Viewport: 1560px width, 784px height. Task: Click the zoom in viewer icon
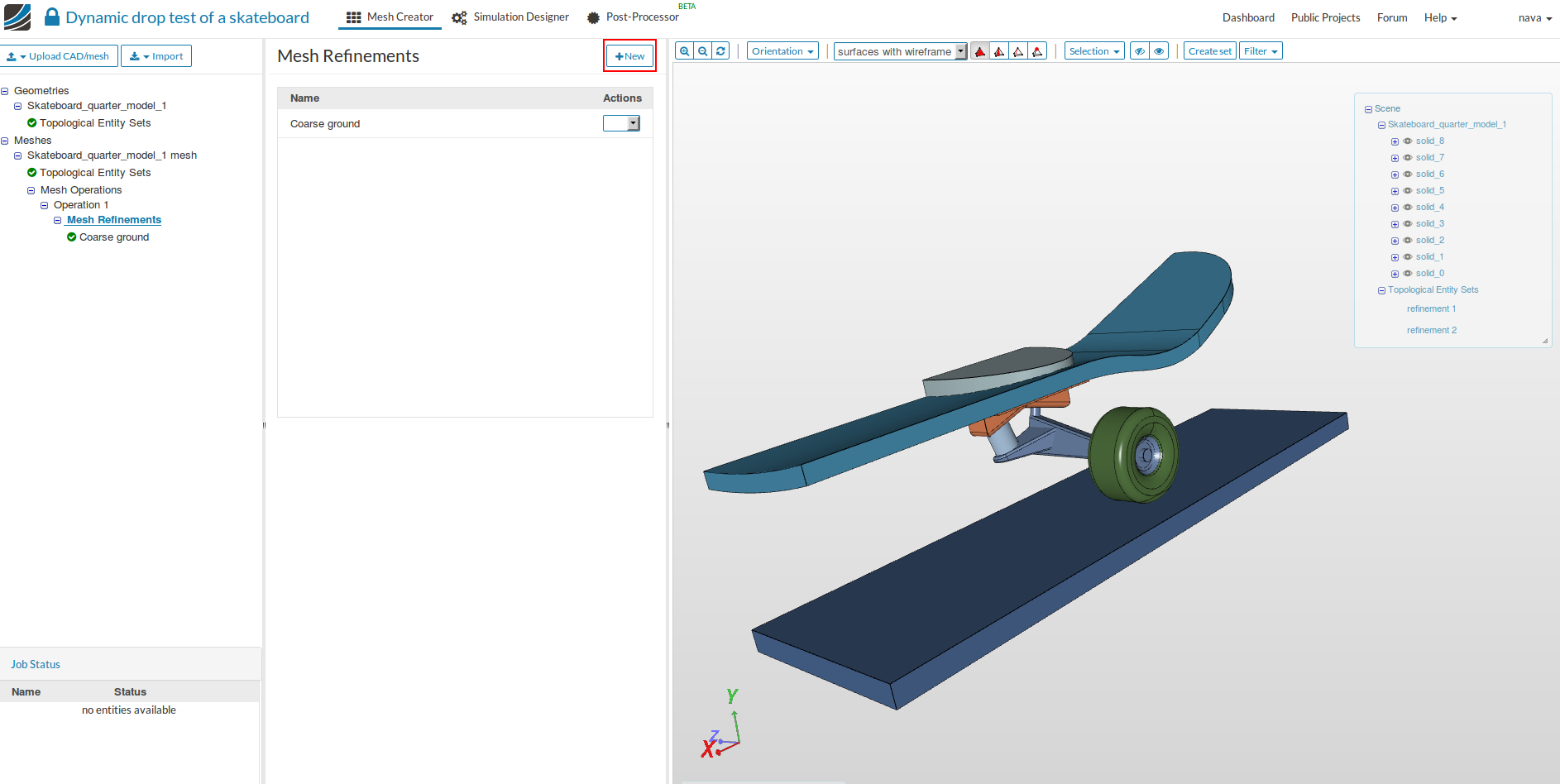pos(684,51)
